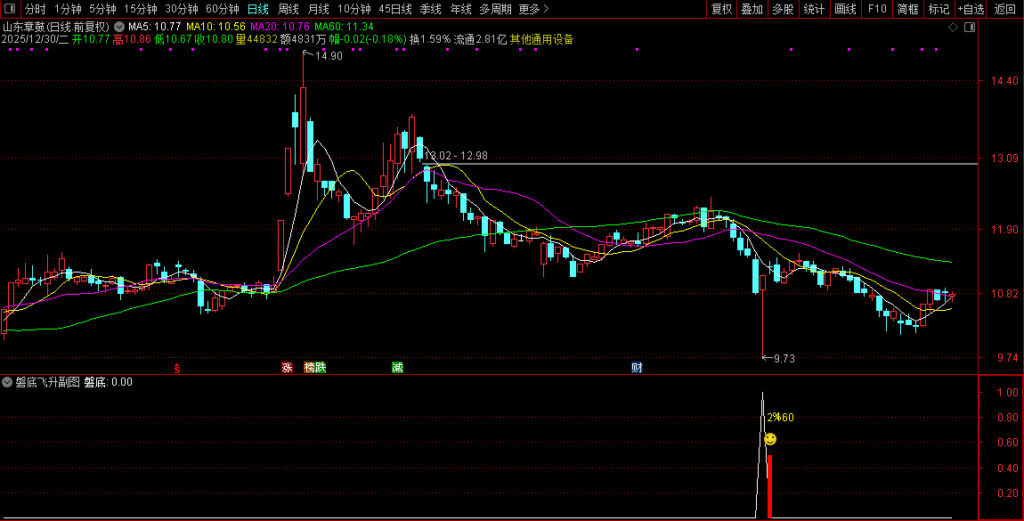
Task: Click the panel layout icon at top-left
Action: (x=10, y=9)
